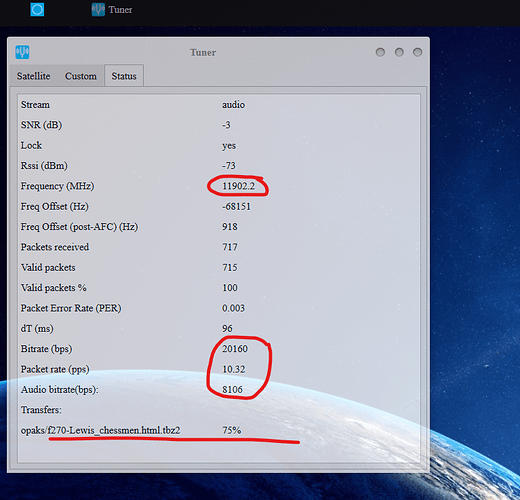The width and height of the screenshot is (520, 500).
Task: Click the transfer file 'opaks/f270-Lewis_chessmen.html.tbz2'
Action: click(x=100, y=431)
